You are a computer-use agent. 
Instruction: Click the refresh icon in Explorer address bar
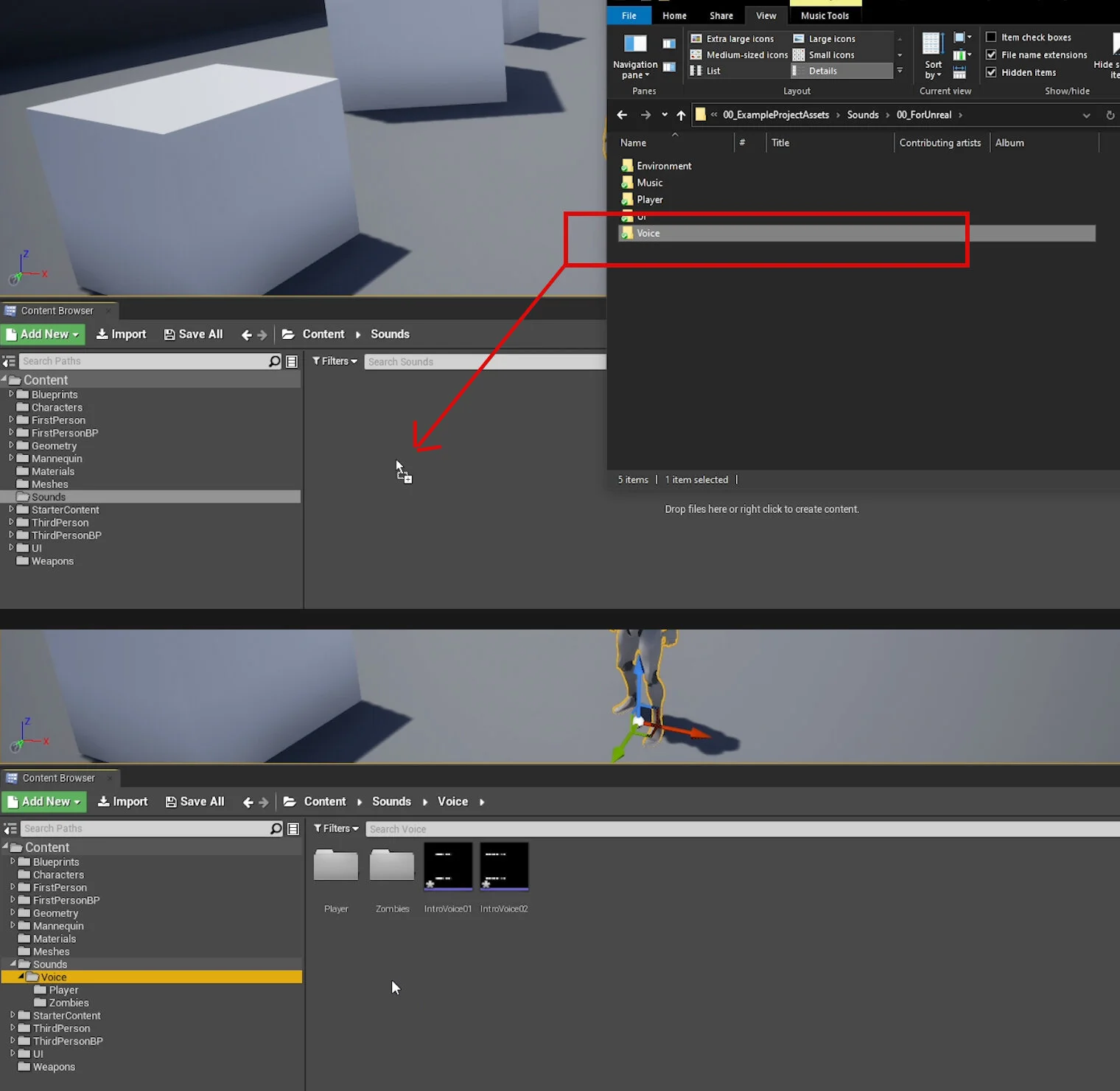pos(1110,115)
